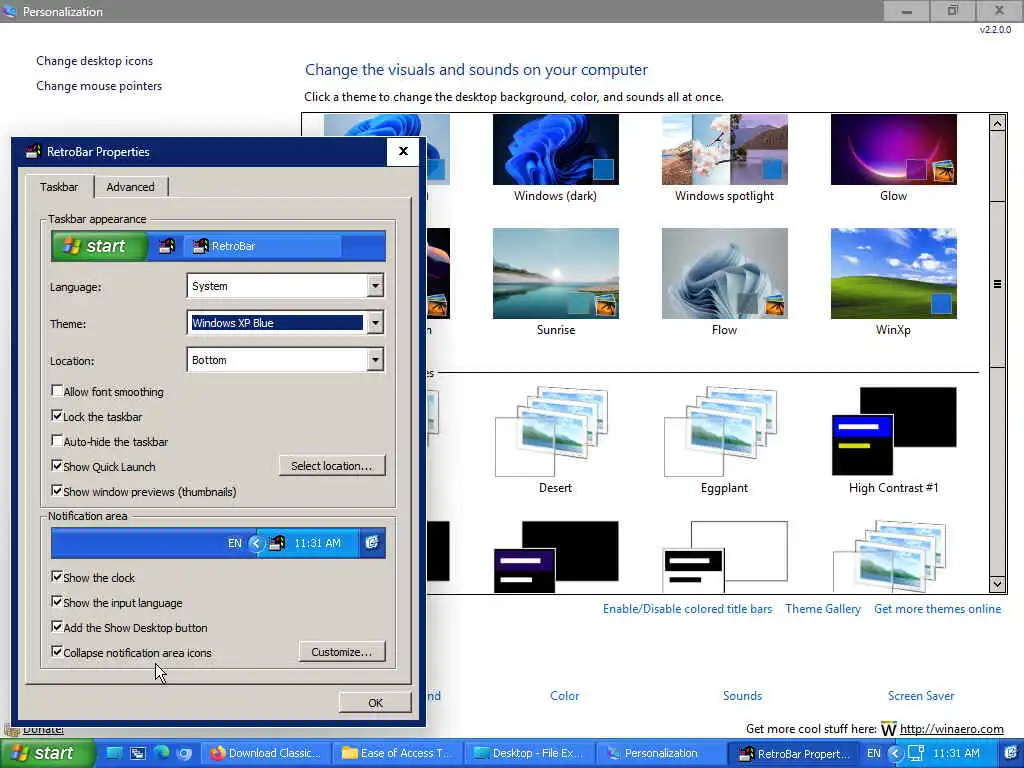Select the High Contrast #1 theme
1024x768 pixels.
pyautogui.click(x=893, y=440)
